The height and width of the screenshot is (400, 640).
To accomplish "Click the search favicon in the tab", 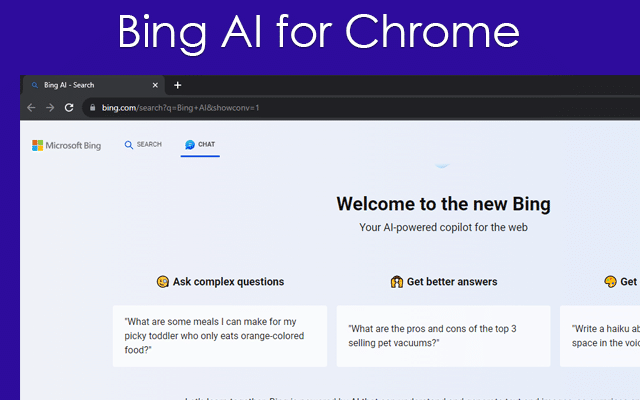I will tap(35, 85).
